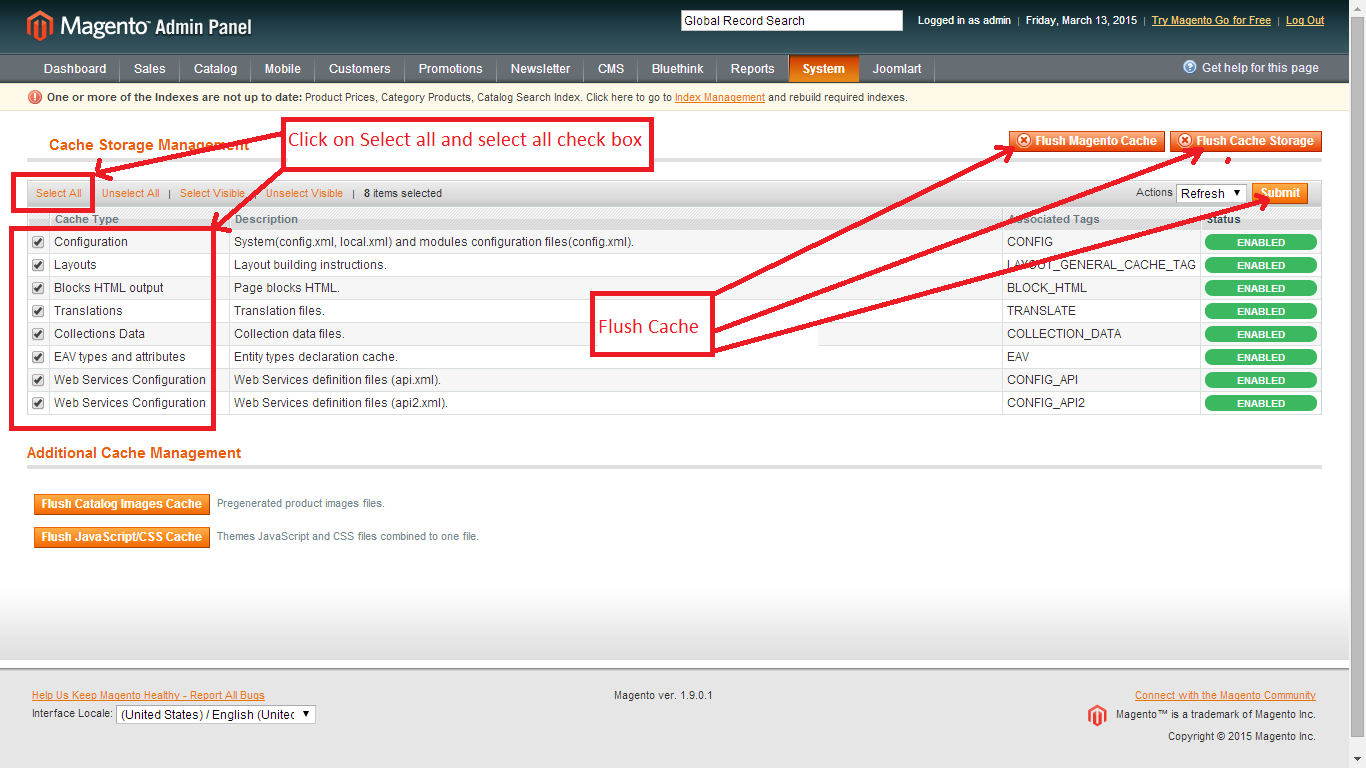Click the Select Visible link
The width and height of the screenshot is (1366, 768).
[x=212, y=193]
